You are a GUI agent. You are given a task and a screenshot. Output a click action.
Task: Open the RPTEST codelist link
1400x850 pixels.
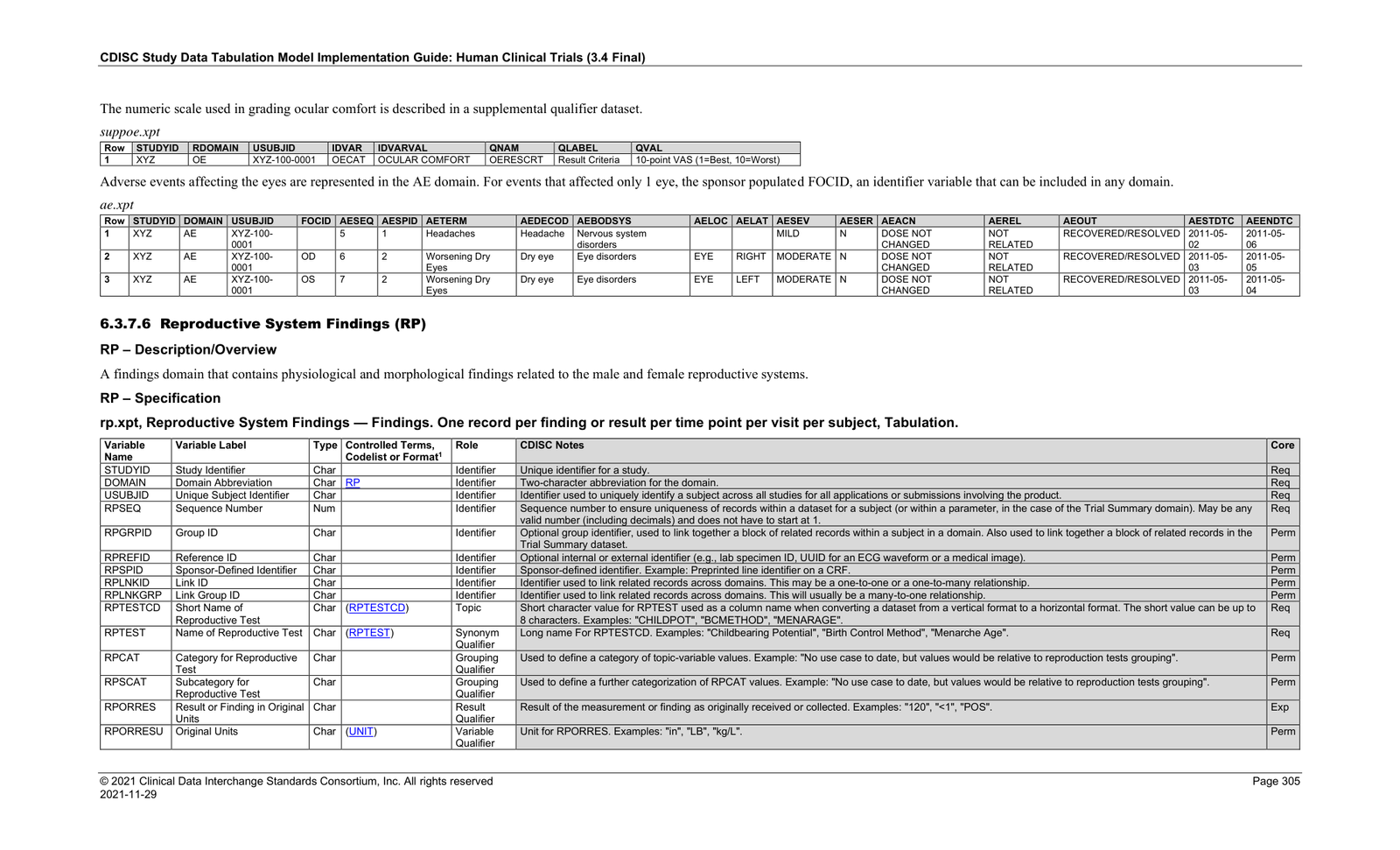(x=370, y=633)
